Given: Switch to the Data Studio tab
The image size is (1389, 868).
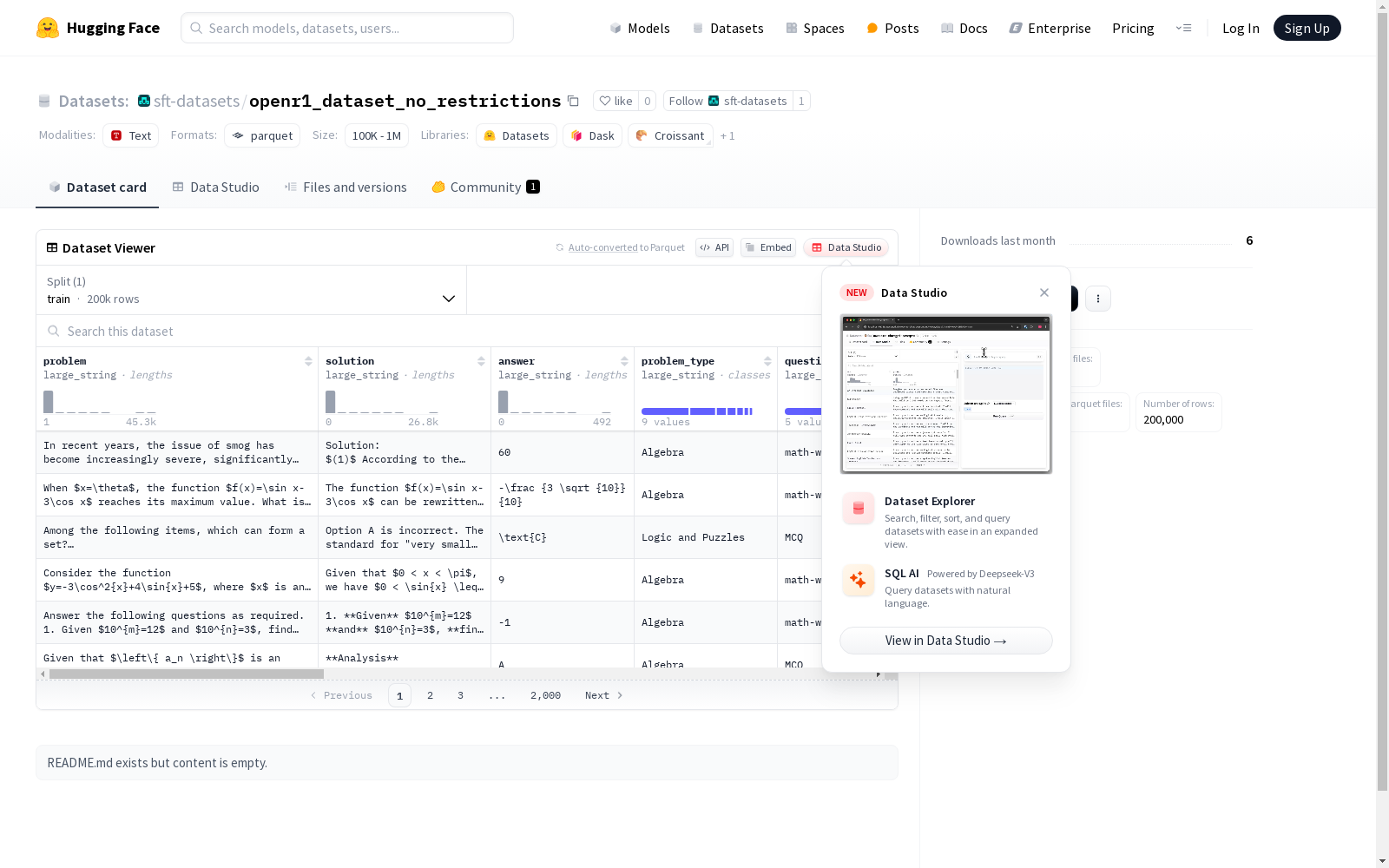Looking at the screenshot, I should 215,187.
